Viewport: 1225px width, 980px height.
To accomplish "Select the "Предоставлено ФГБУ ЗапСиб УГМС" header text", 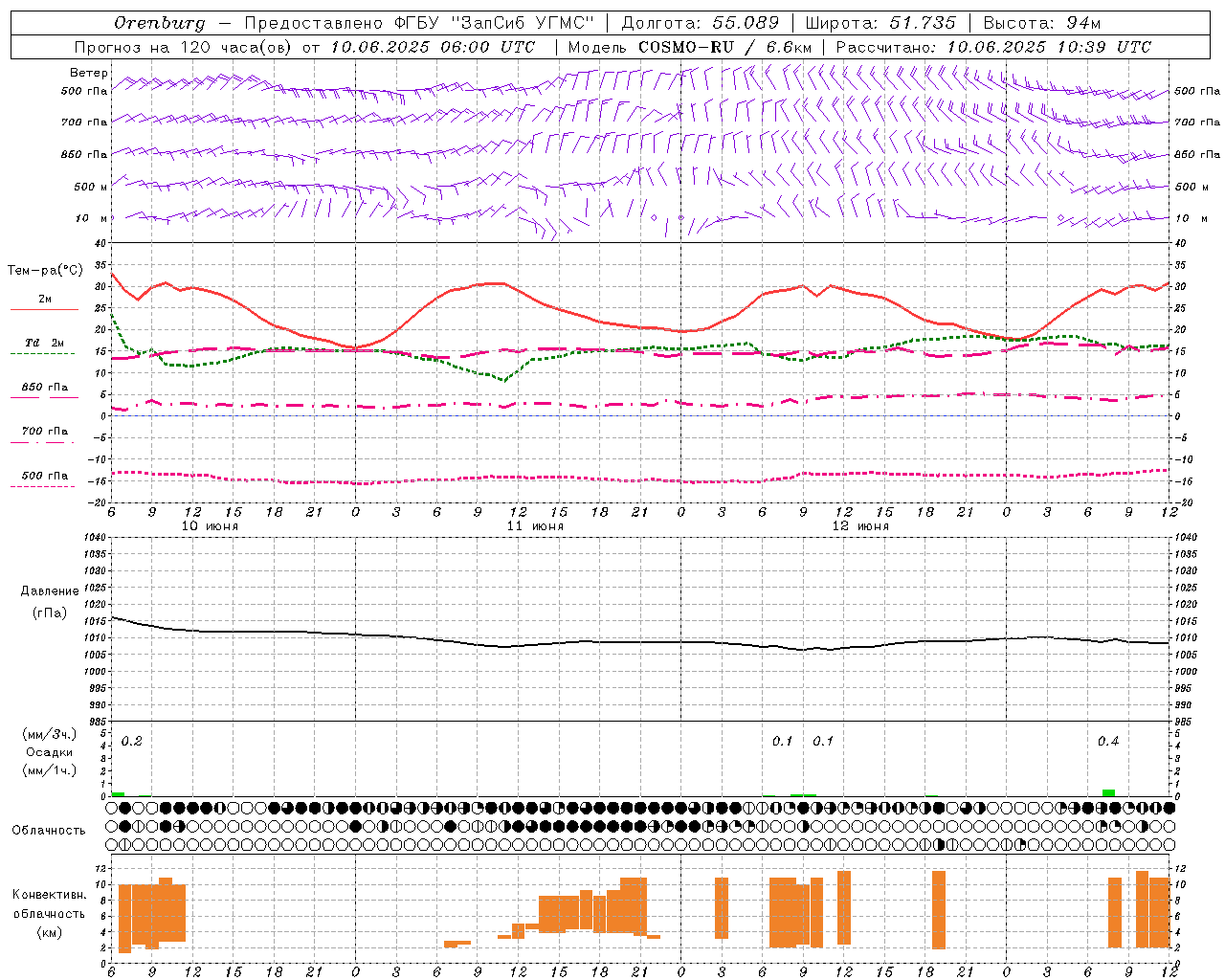I will tap(420, 23).
